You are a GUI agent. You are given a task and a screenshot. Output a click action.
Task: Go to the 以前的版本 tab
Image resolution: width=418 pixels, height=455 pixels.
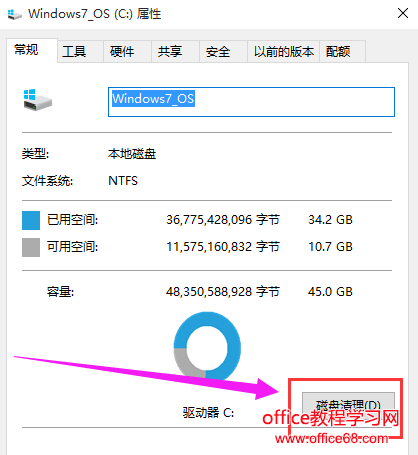(x=284, y=51)
